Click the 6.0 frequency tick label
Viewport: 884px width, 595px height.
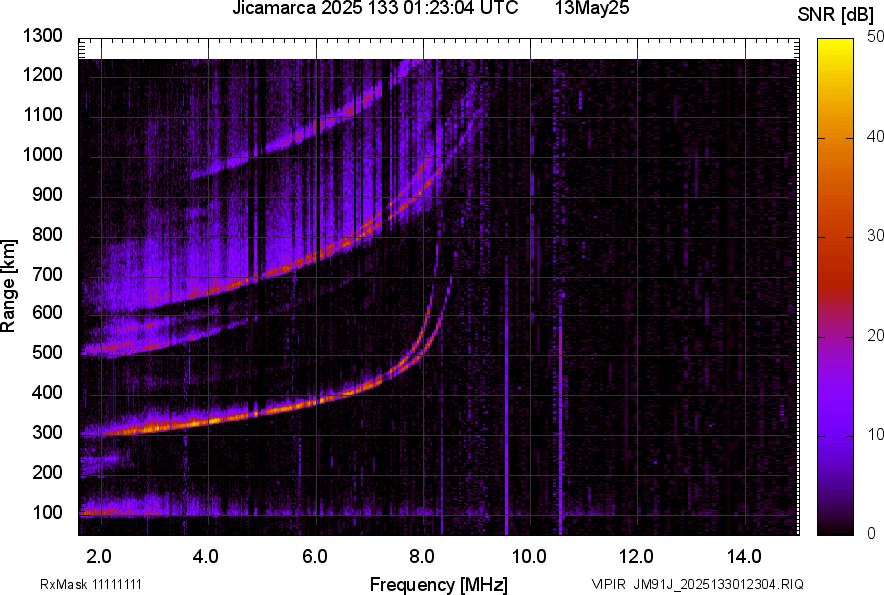click(315, 557)
